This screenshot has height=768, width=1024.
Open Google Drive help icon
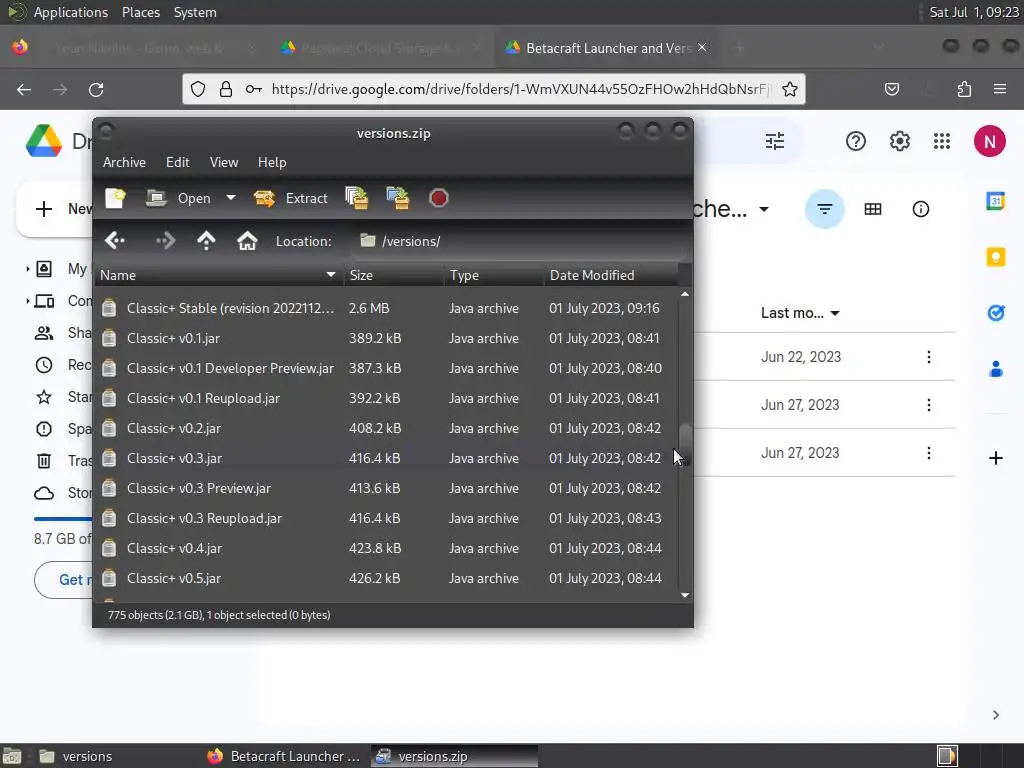point(856,141)
